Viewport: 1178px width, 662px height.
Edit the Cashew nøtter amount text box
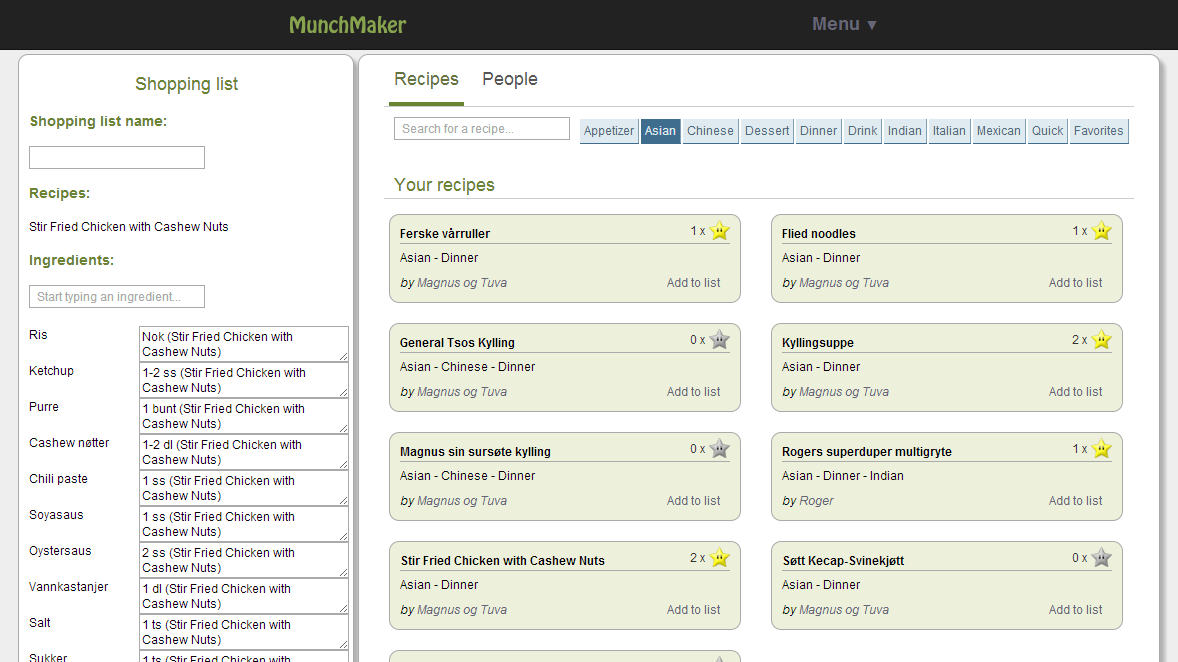244,452
